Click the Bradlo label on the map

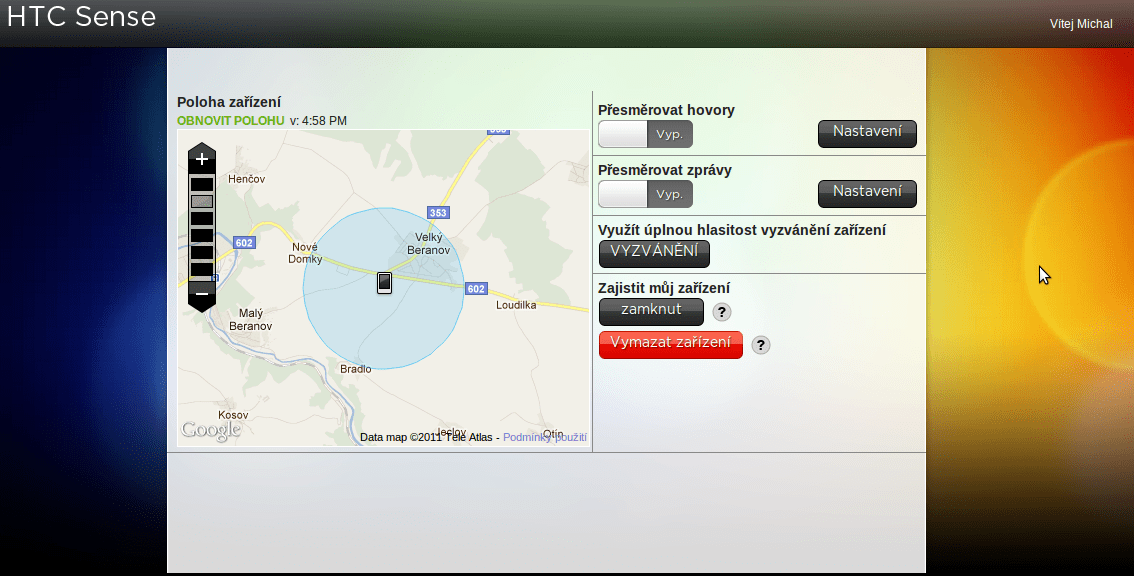[356, 369]
